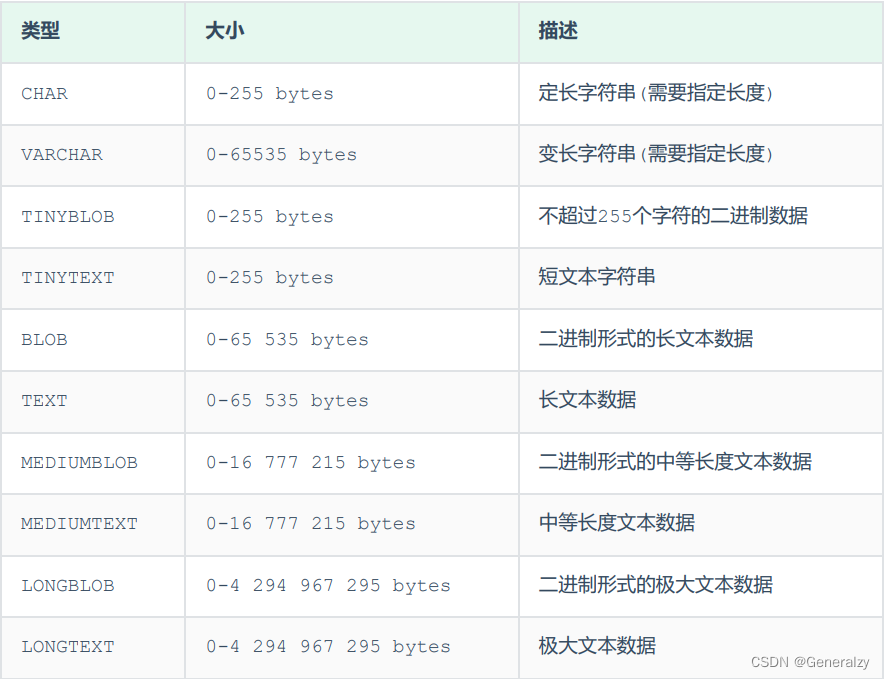Click description 定长字符串(需要指定长度)
The image size is (885, 679).
(x=655, y=93)
